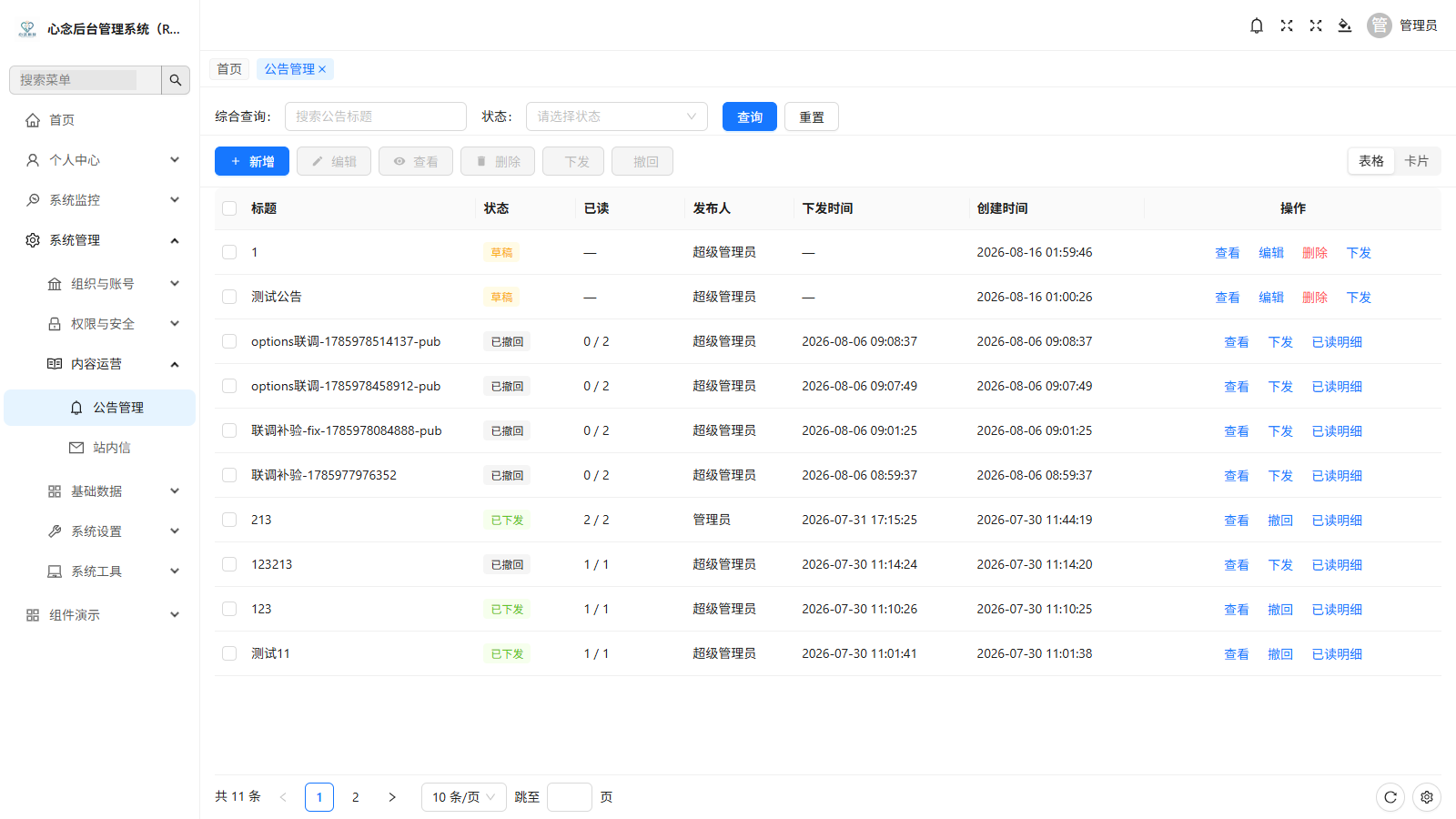Screen dimensions: 1456x819
Task: Click 撤回 in the 测试11 row
Action: [1280, 654]
